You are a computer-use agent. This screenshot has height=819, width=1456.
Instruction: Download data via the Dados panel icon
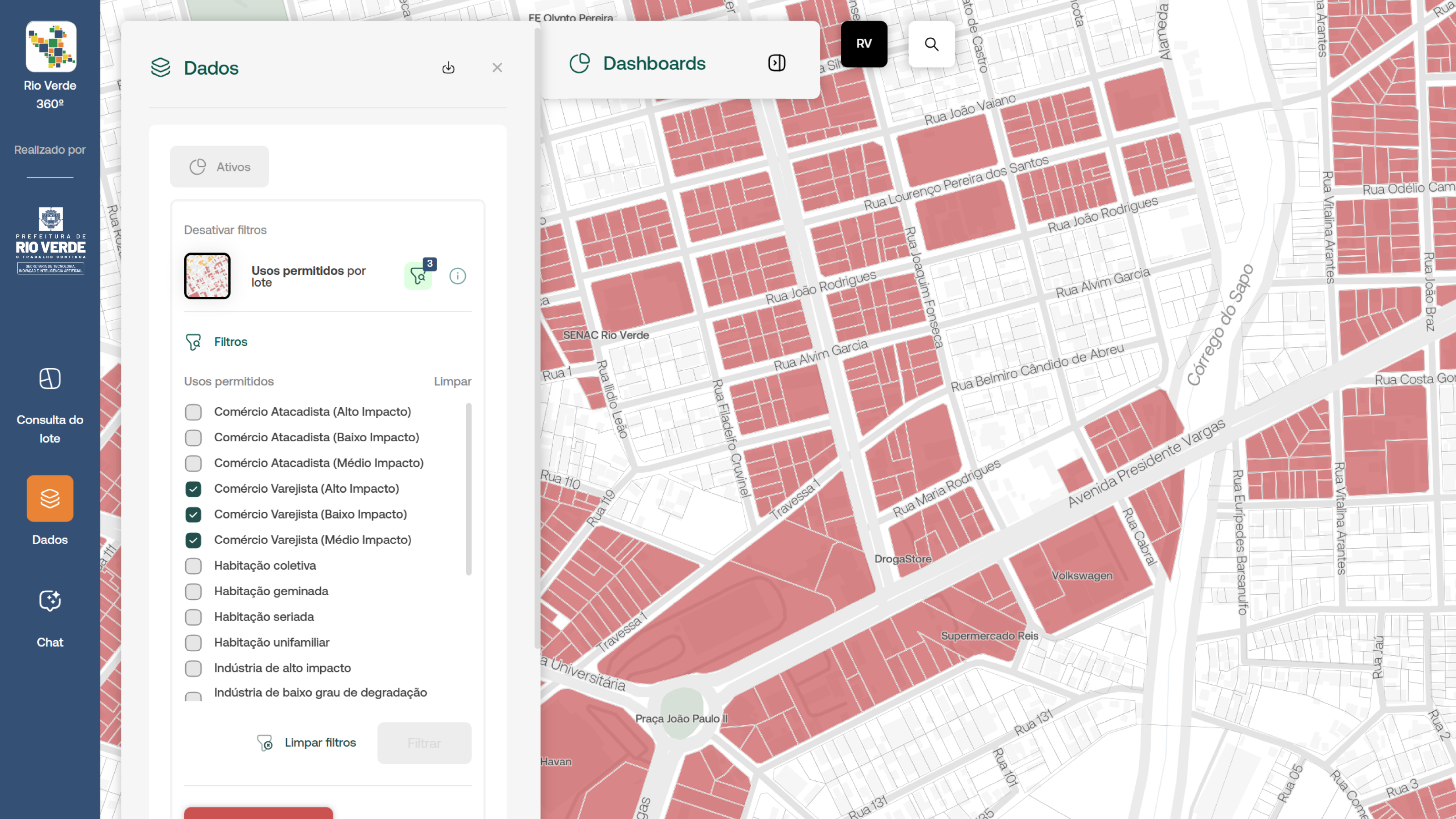(x=448, y=68)
